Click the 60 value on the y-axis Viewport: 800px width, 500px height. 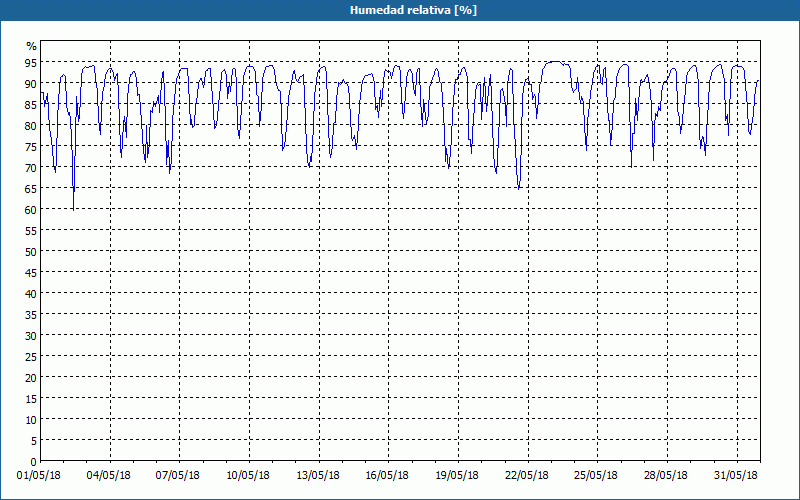pyautogui.click(x=31, y=210)
